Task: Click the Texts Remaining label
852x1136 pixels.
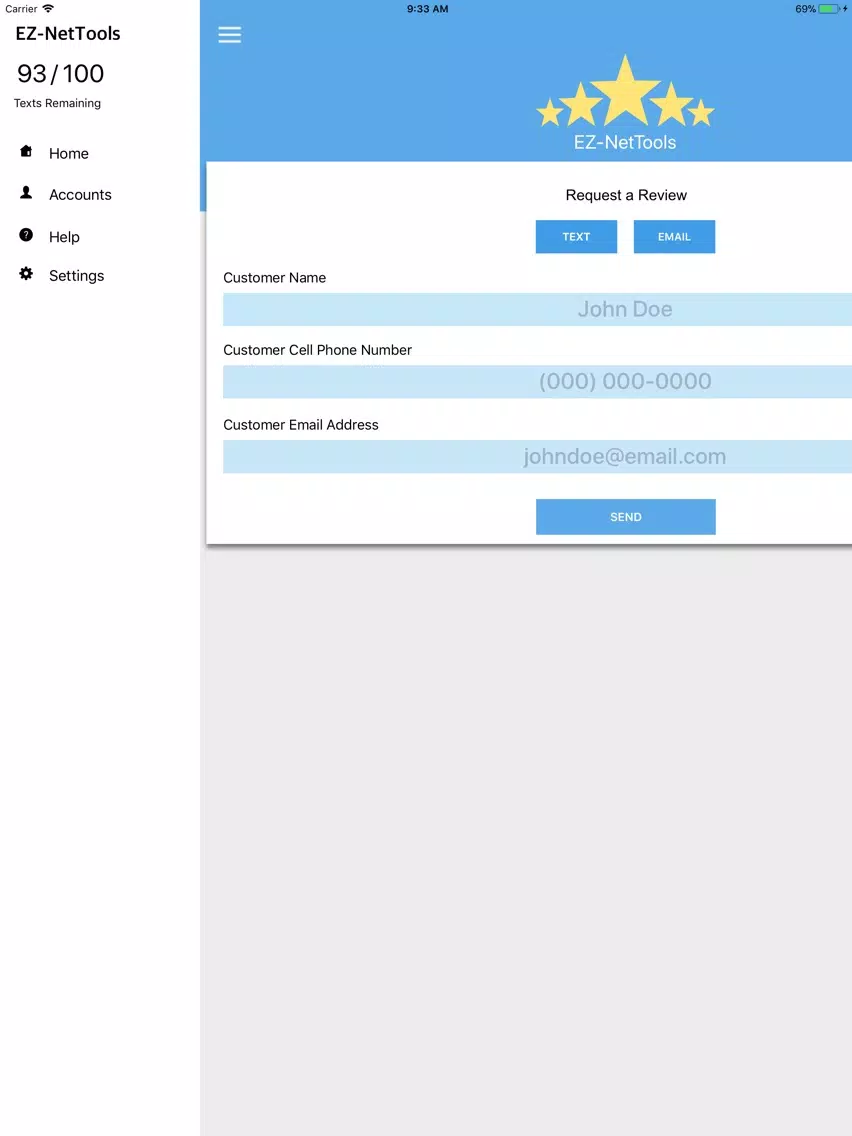Action: 57,103
